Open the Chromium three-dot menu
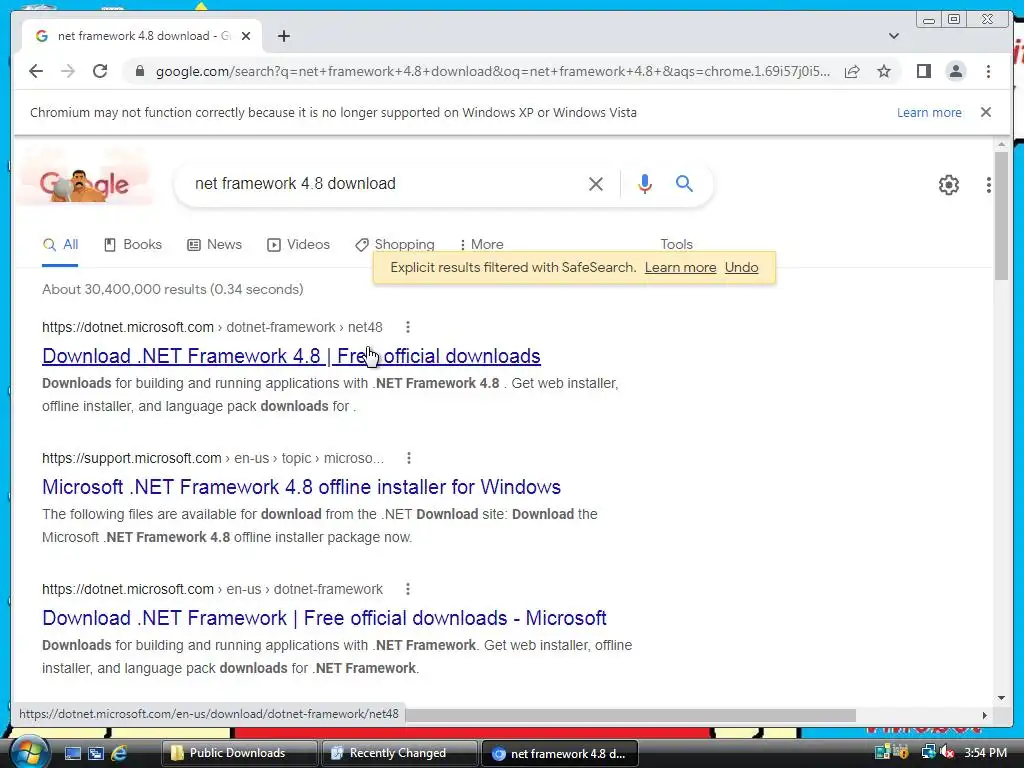Viewport: 1024px width, 768px height. coord(988,71)
